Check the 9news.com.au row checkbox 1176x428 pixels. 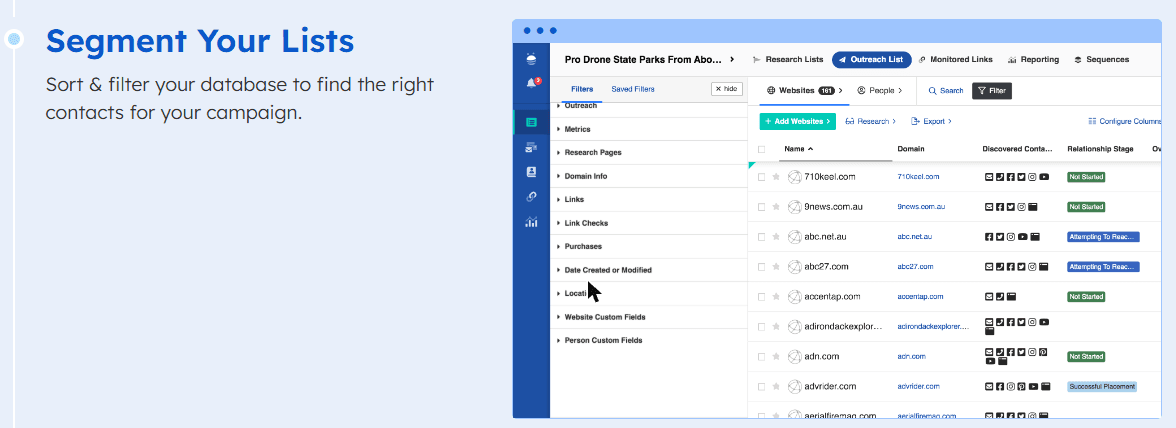coord(761,207)
